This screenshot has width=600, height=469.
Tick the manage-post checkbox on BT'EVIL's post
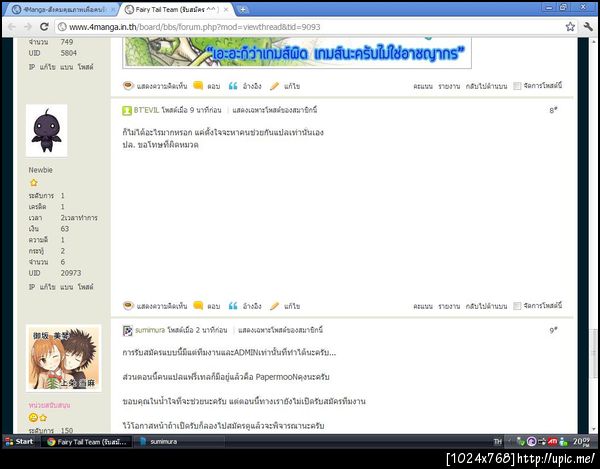pyautogui.click(x=517, y=306)
